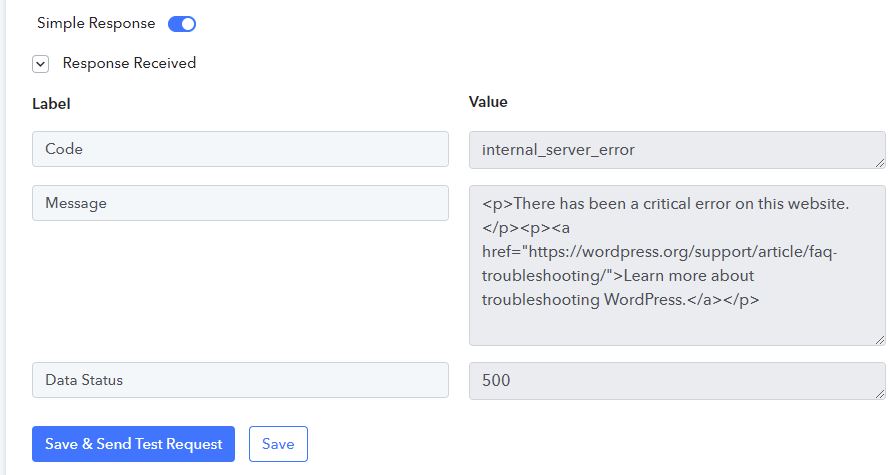Click the Response Received heading text
The height and width of the screenshot is (475, 890).
(x=129, y=63)
